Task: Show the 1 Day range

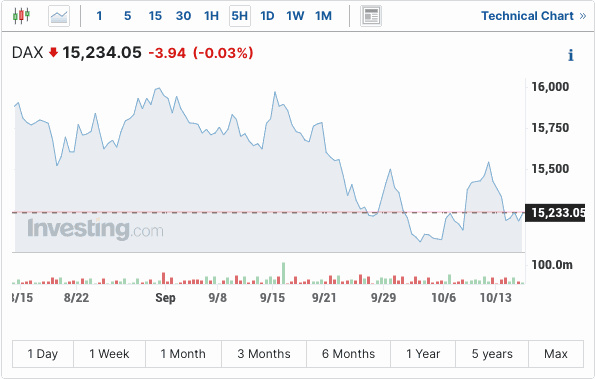Action: coord(43,354)
